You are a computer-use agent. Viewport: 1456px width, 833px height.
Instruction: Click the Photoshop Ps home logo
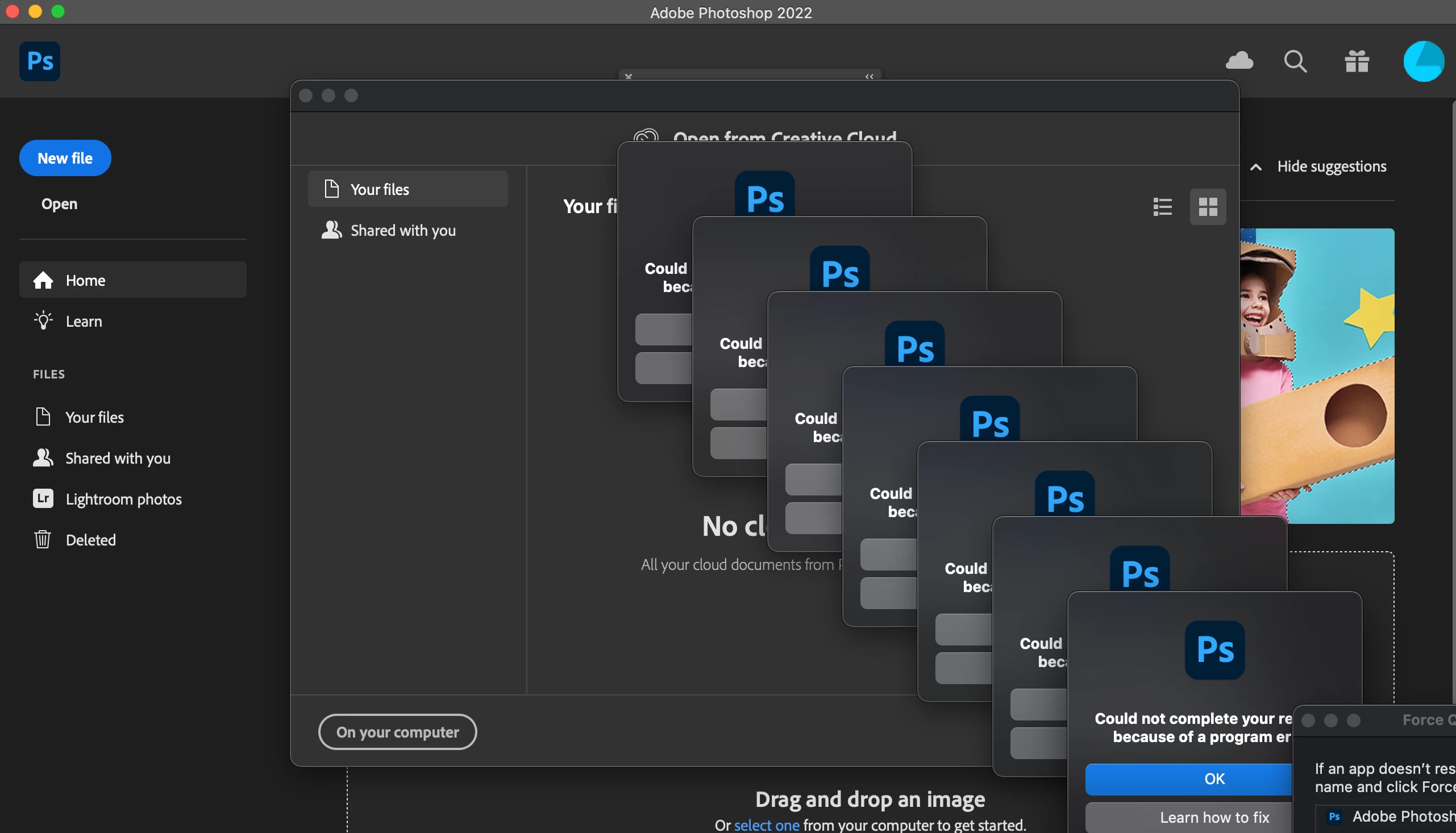point(39,61)
